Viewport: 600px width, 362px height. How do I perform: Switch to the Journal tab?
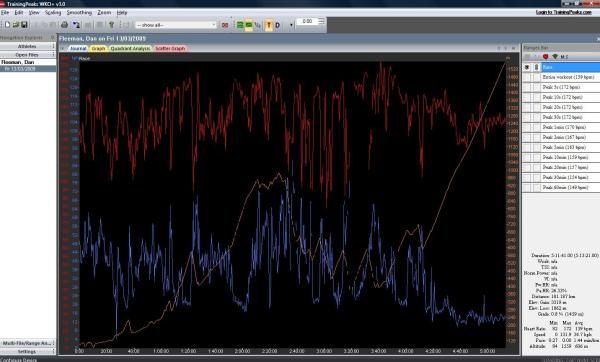pos(78,49)
